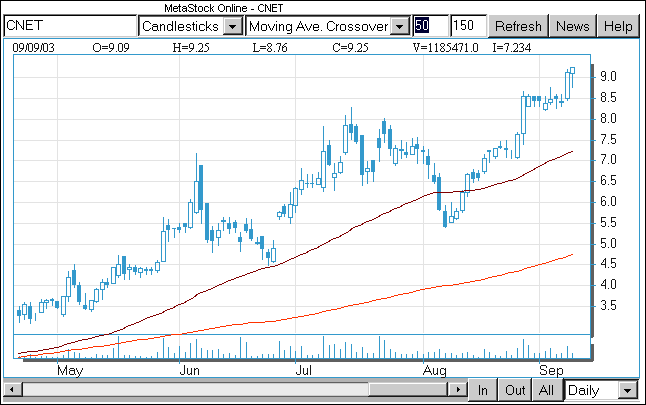646x405 pixels.
Task: Zoom in with the In button
Action: coord(483,390)
